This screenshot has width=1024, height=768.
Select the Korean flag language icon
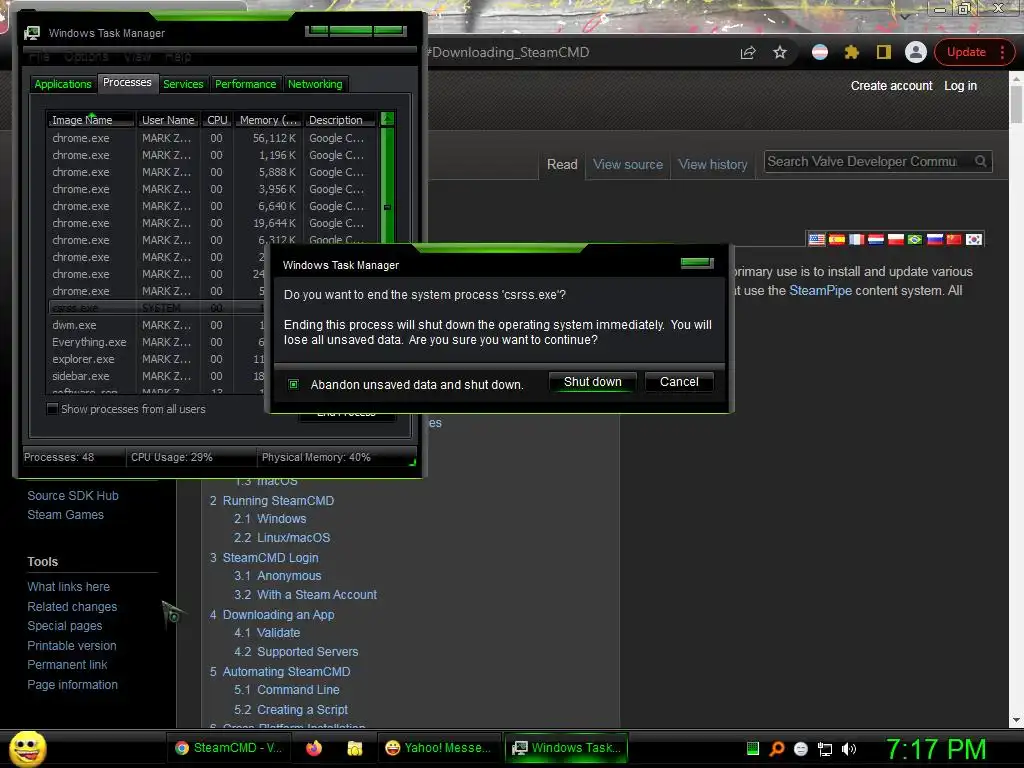coord(974,239)
